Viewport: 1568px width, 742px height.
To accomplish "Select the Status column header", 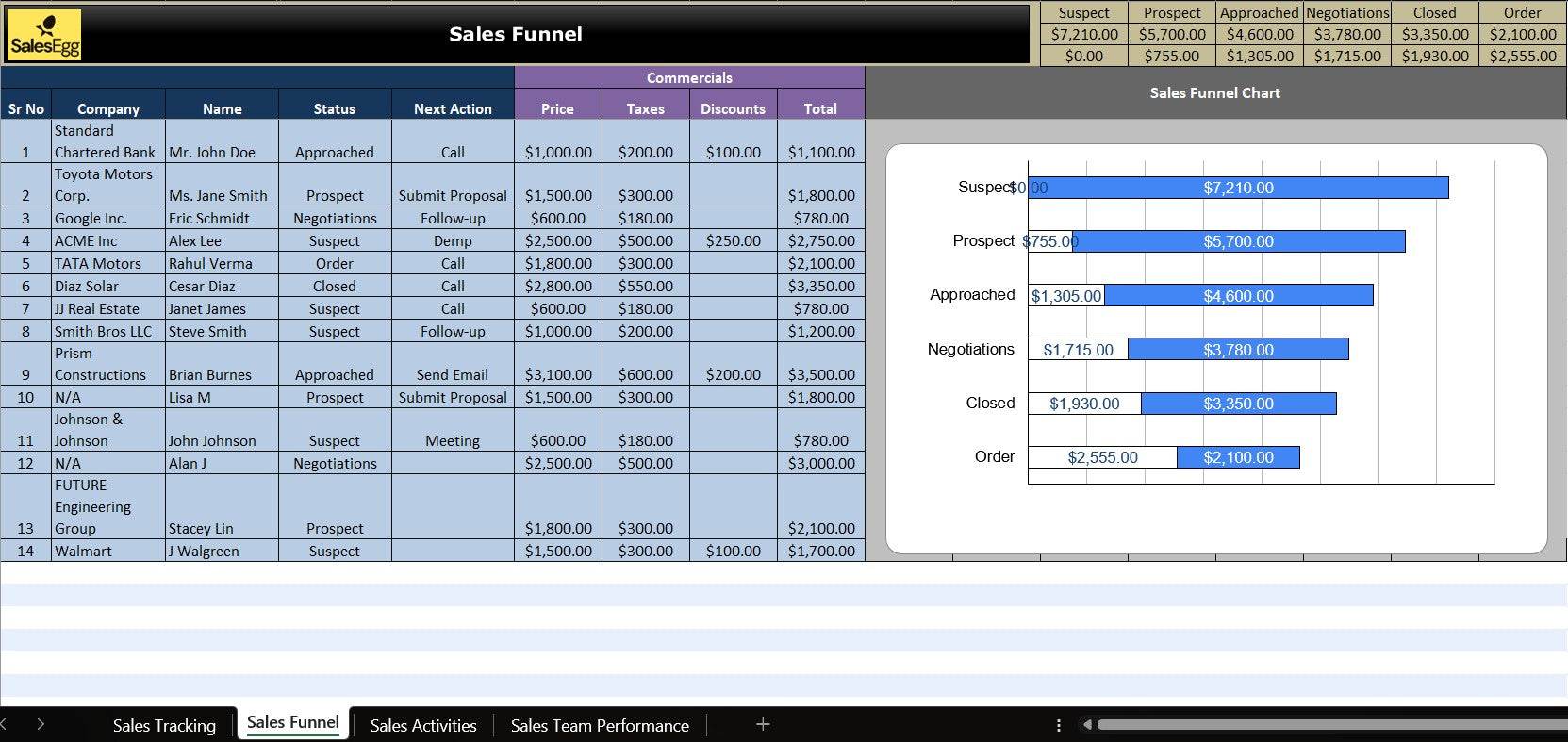I will click(334, 108).
